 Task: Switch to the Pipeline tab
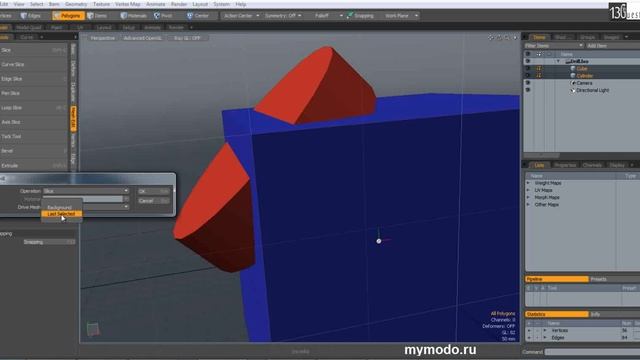pos(556,279)
